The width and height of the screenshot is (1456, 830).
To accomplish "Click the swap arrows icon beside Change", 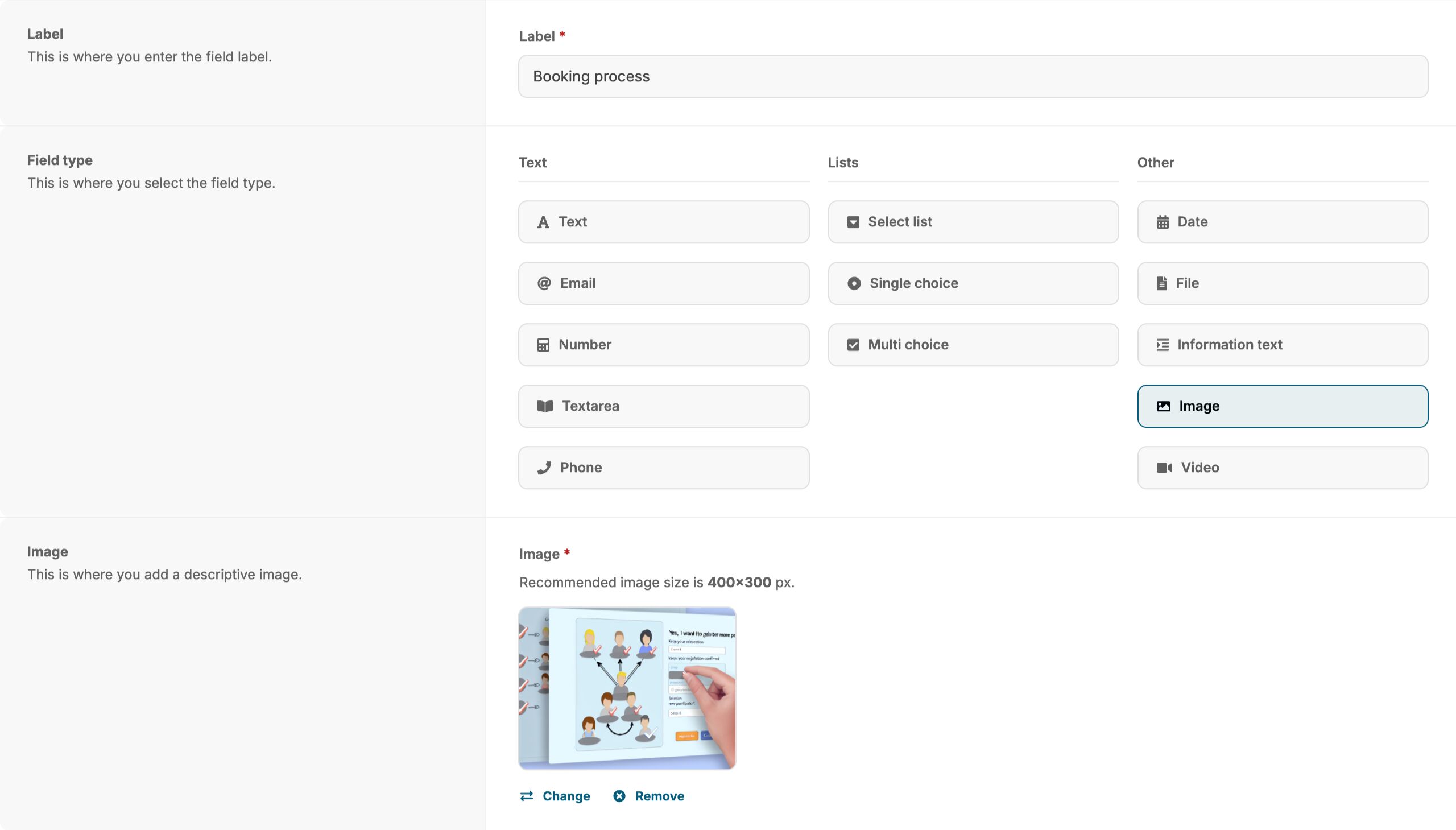I will pos(527,796).
